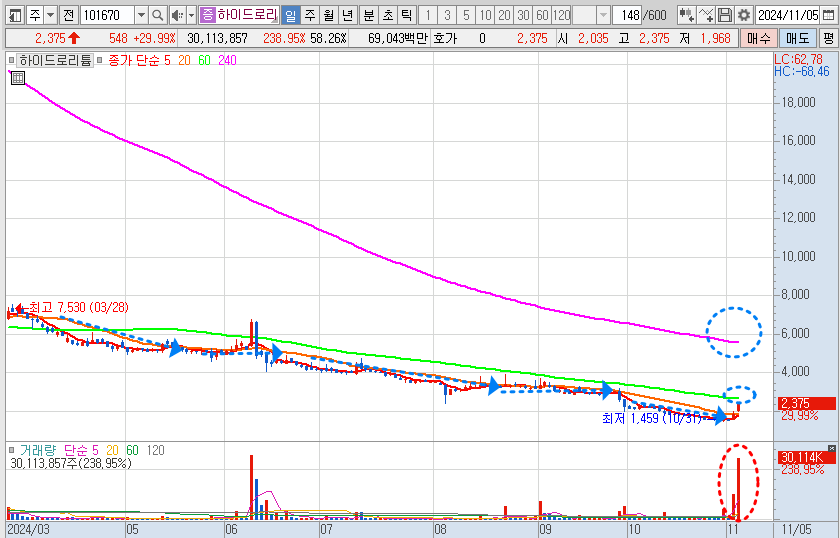Click the add line indicator icon
Screen dimensions: 840x538
tap(706, 15)
